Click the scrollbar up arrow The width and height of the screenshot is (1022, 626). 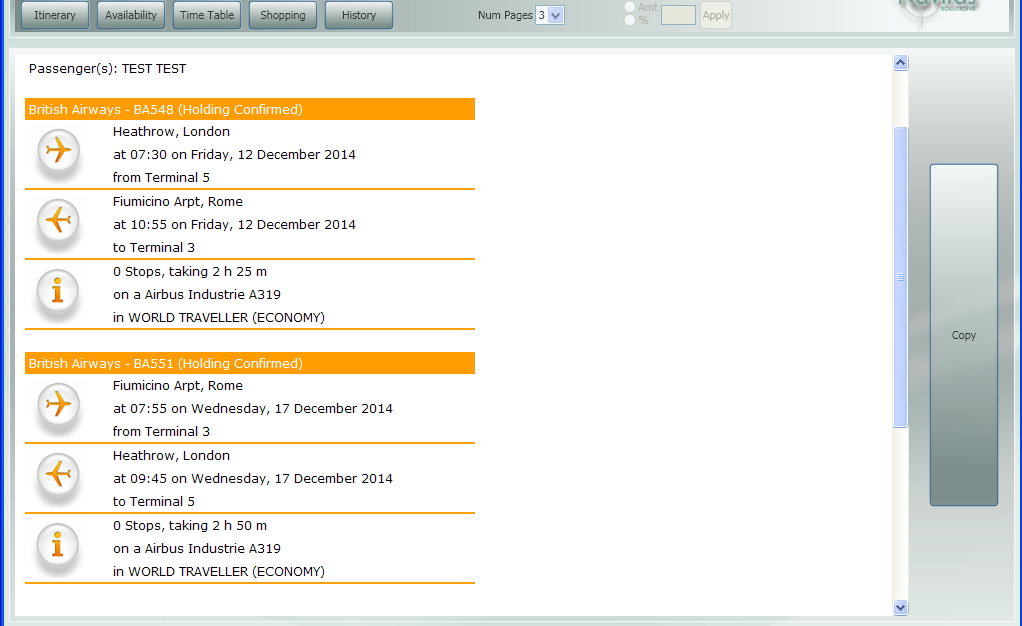point(900,63)
